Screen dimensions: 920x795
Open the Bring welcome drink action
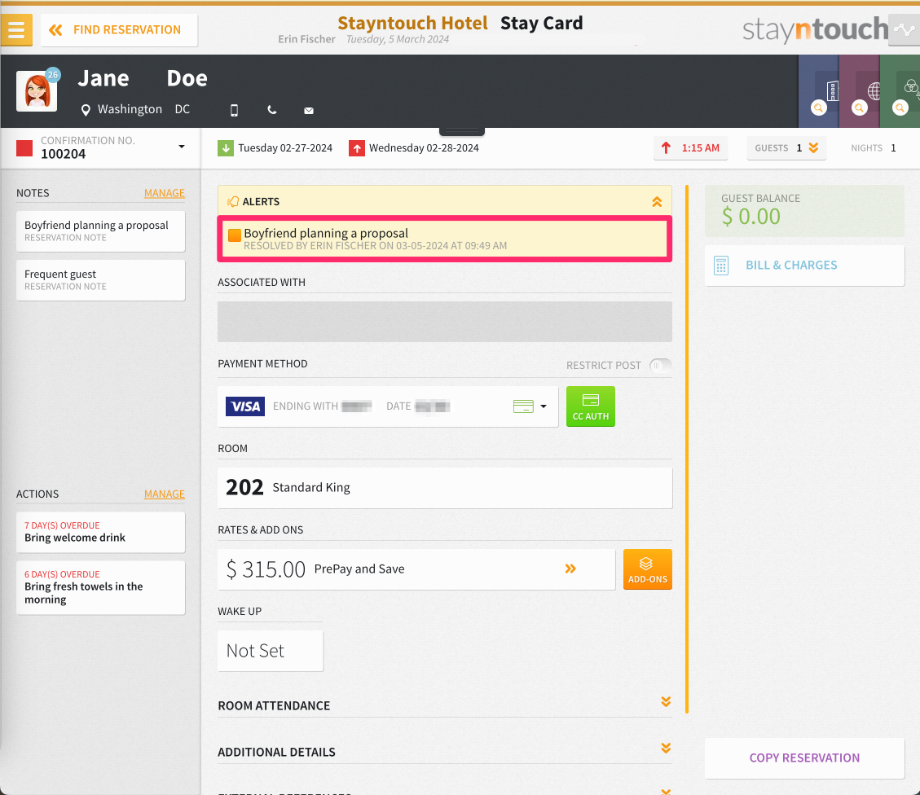point(101,532)
